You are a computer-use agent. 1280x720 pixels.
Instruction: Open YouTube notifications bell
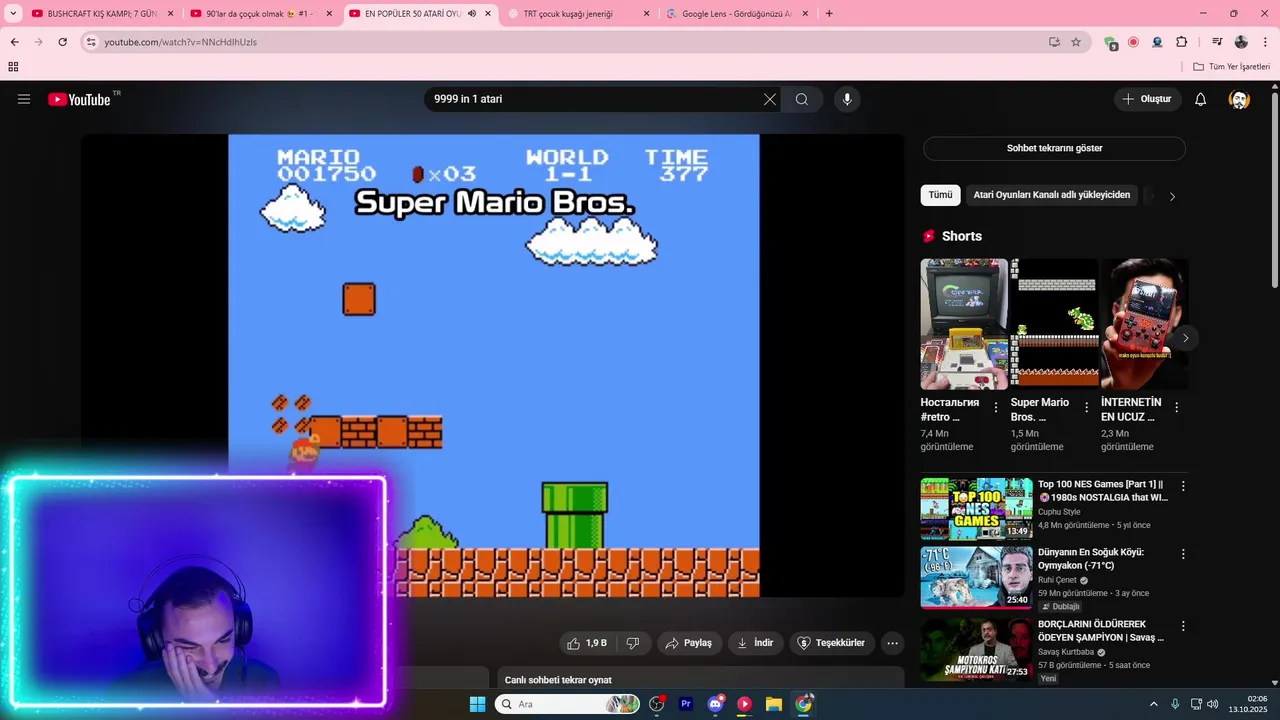pyautogui.click(x=1201, y=99)
